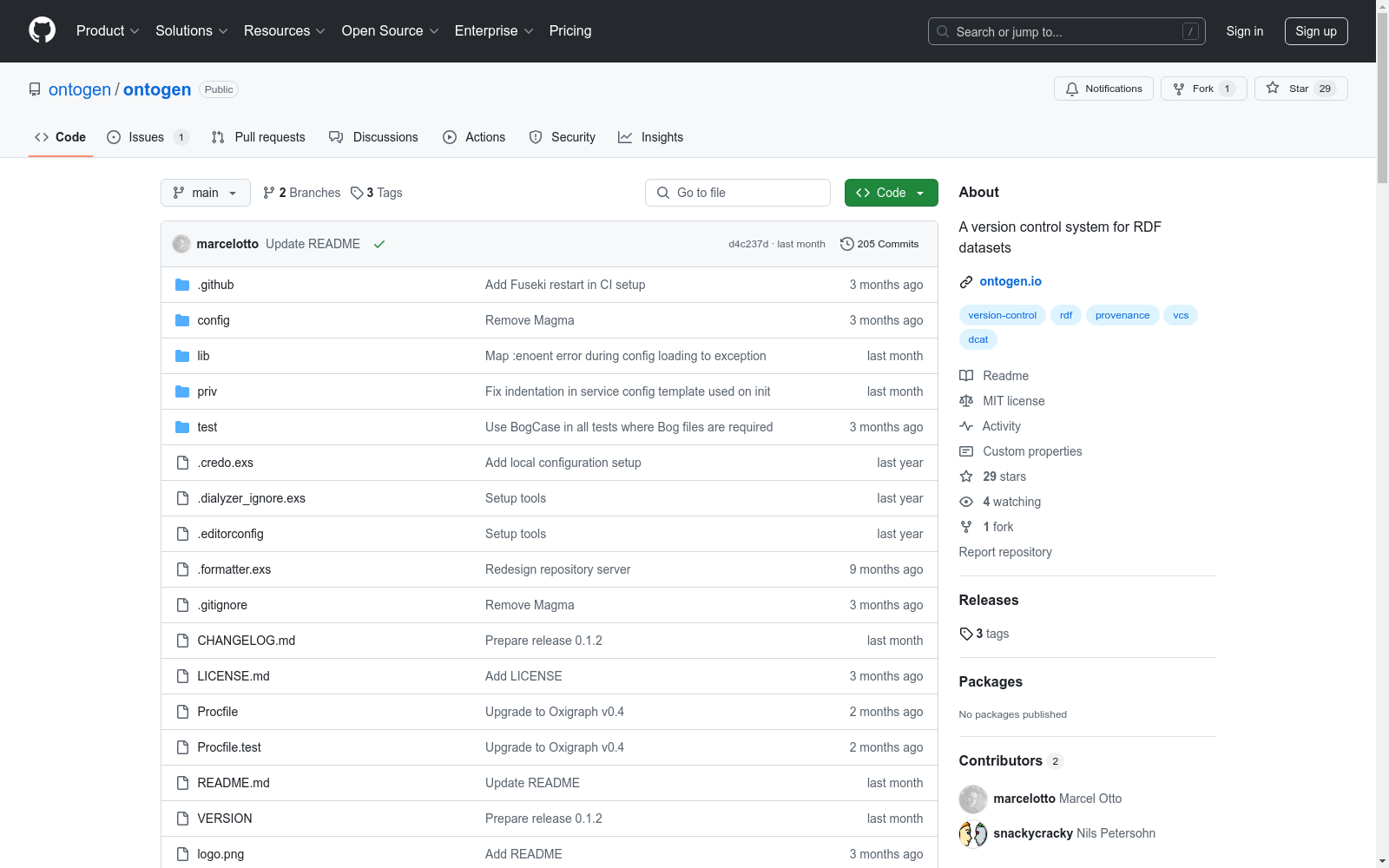Click the Notifications bell button
Image resolution: width=1389 pixels, height=868 pixels.
click(1103, 89)
